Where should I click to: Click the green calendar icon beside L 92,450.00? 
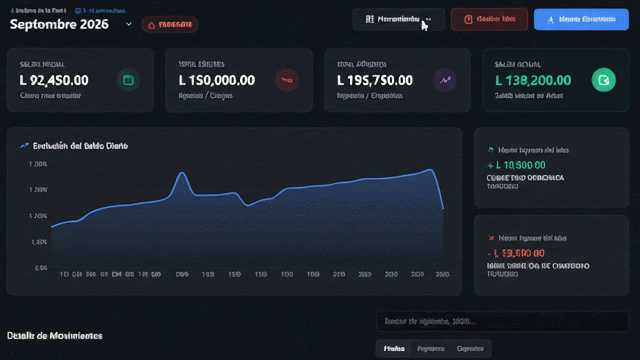[x=128, y=80]
